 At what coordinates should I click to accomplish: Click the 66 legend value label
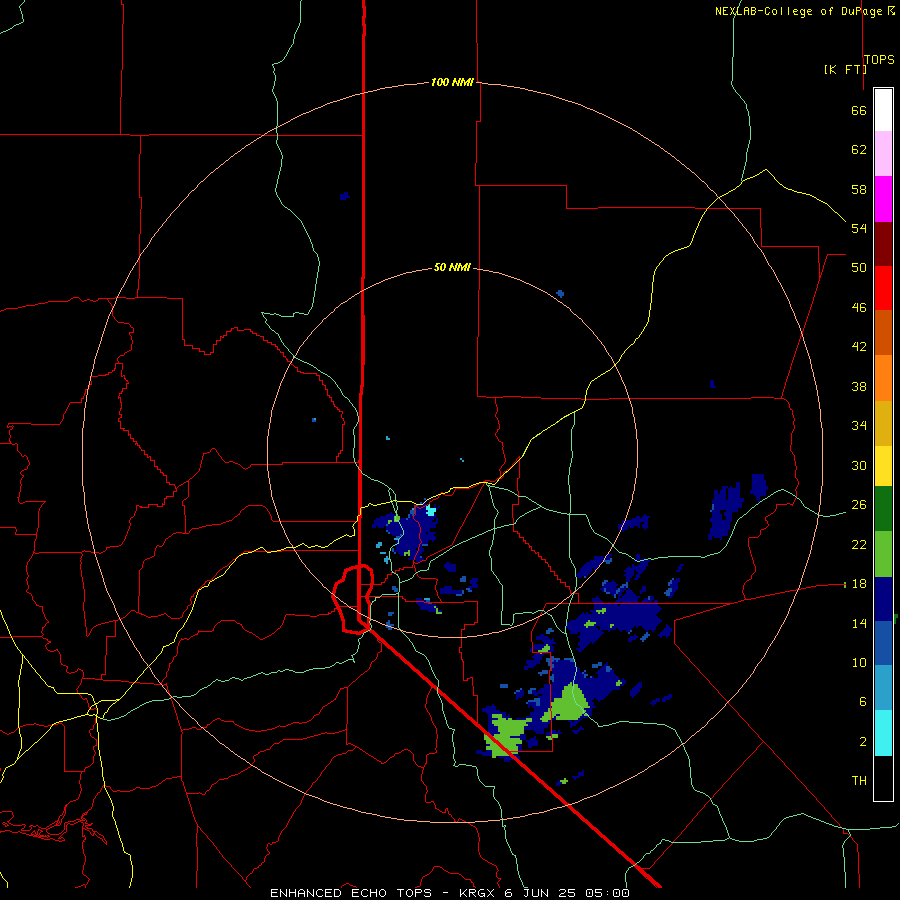click(x=859, y=111)
